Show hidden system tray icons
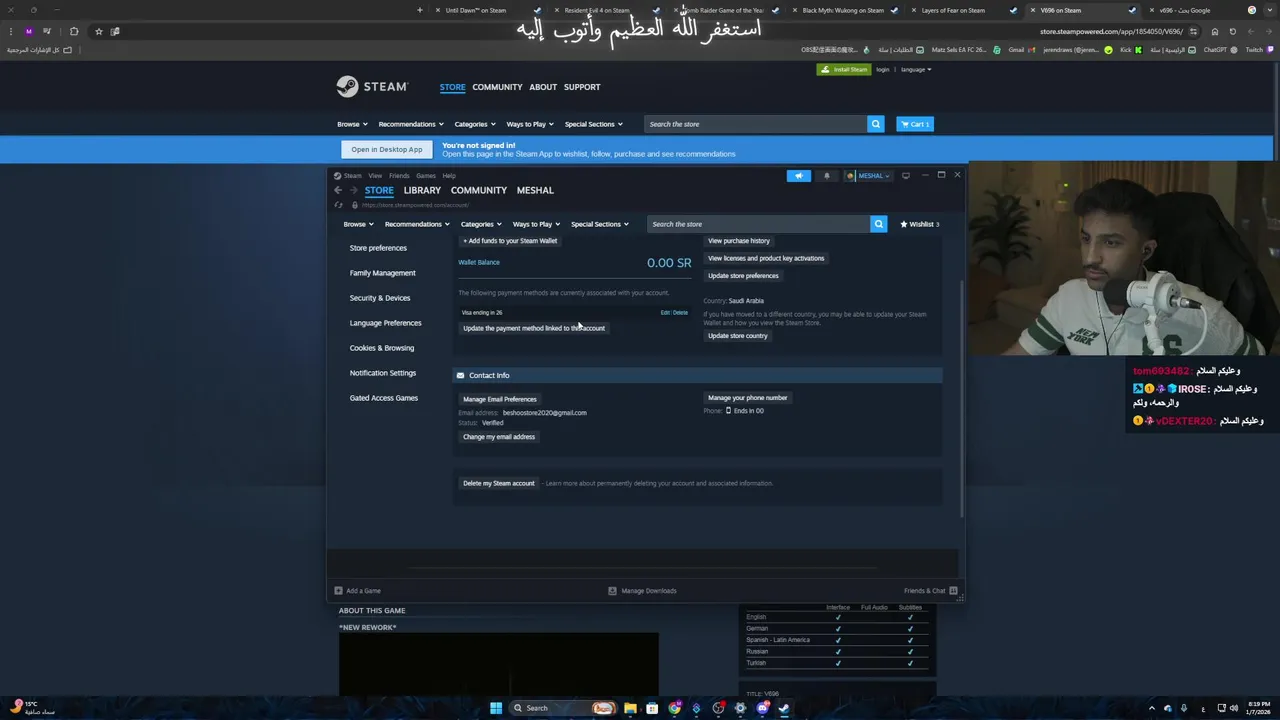The width and height of the screenshot is (1280, 720). pos(1151,708)
